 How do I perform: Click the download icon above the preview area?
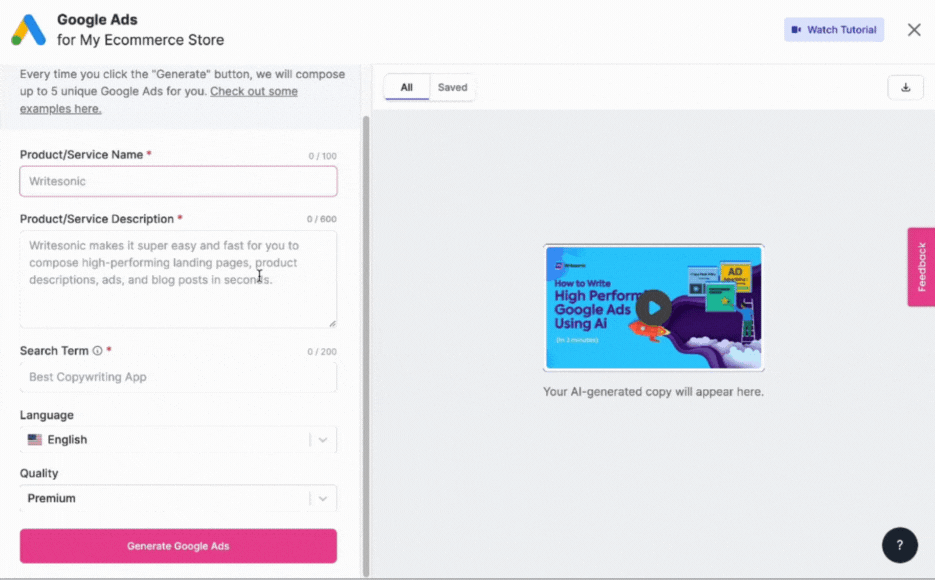pos(905,87)
